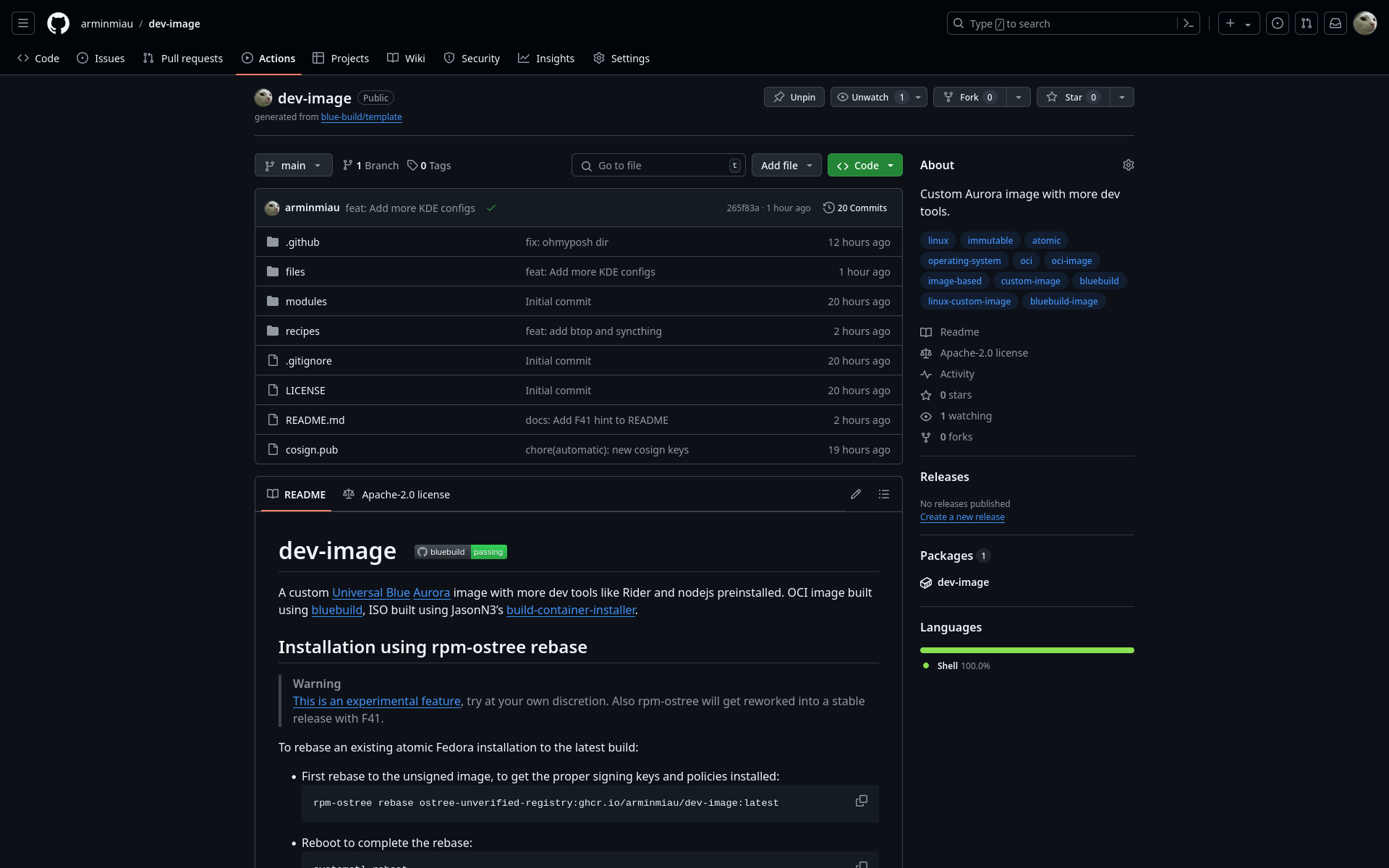Expand the green Code dropdown

pyautogui.click(x=865, y=166)
